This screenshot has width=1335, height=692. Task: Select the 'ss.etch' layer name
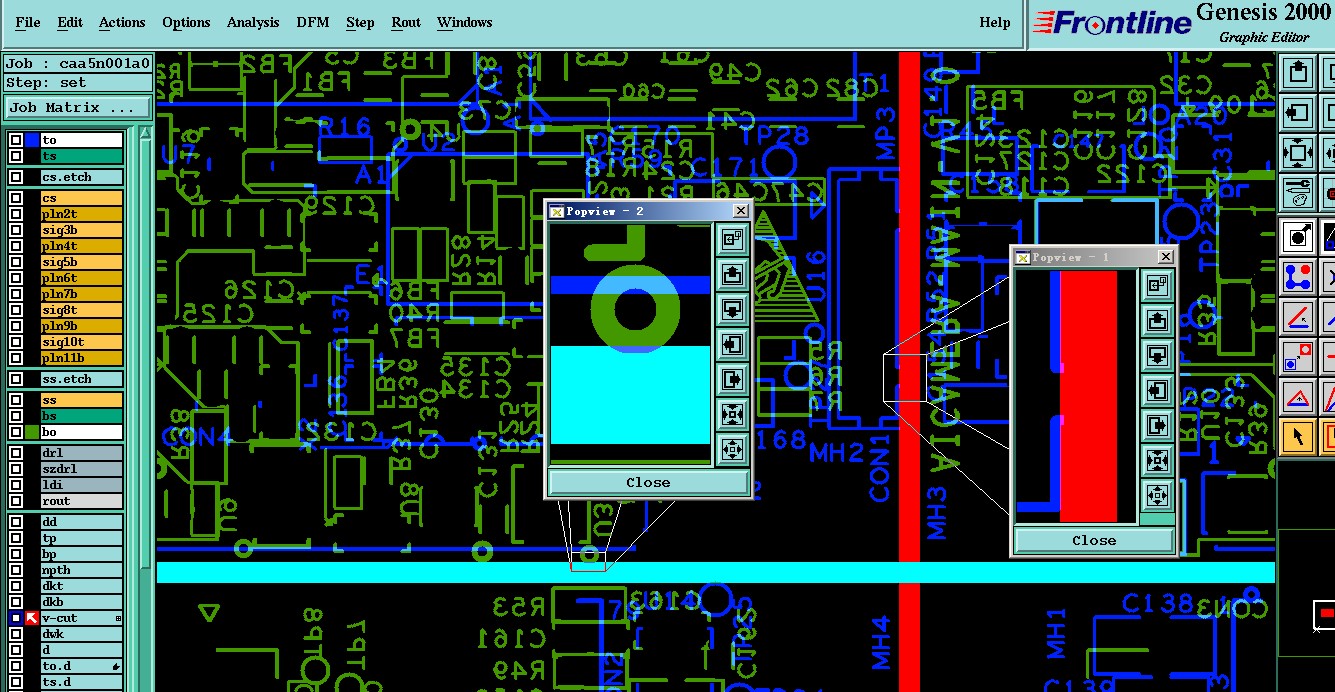point(81,379)
